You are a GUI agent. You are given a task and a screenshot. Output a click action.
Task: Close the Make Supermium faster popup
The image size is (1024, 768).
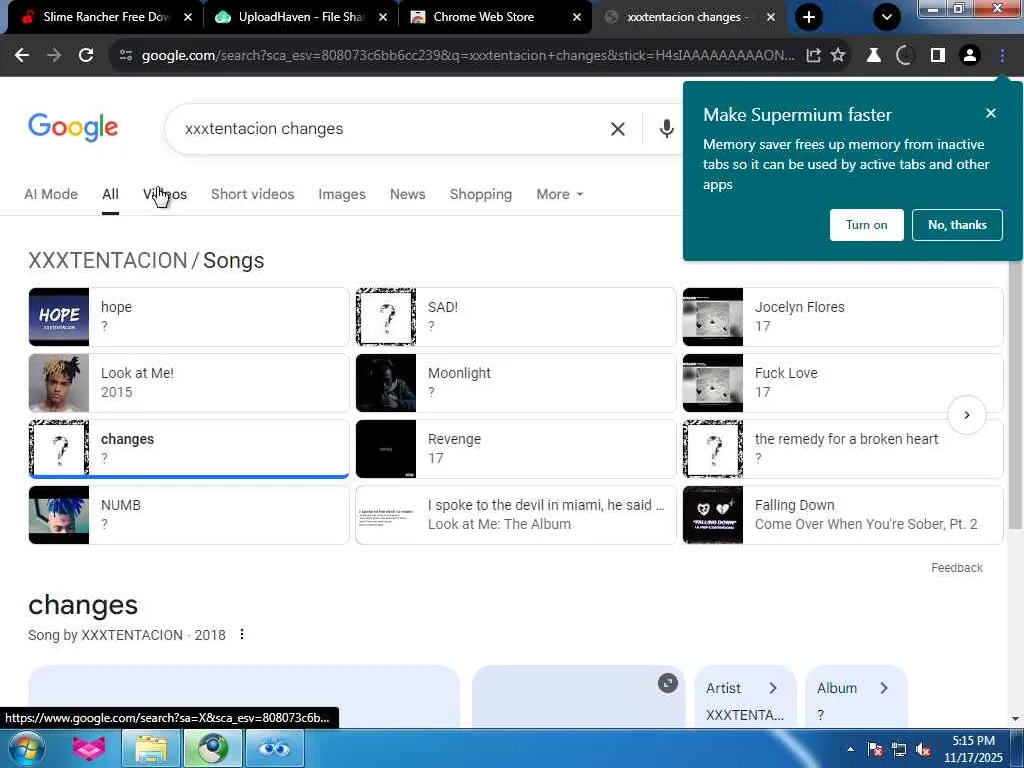click(991, 113)
